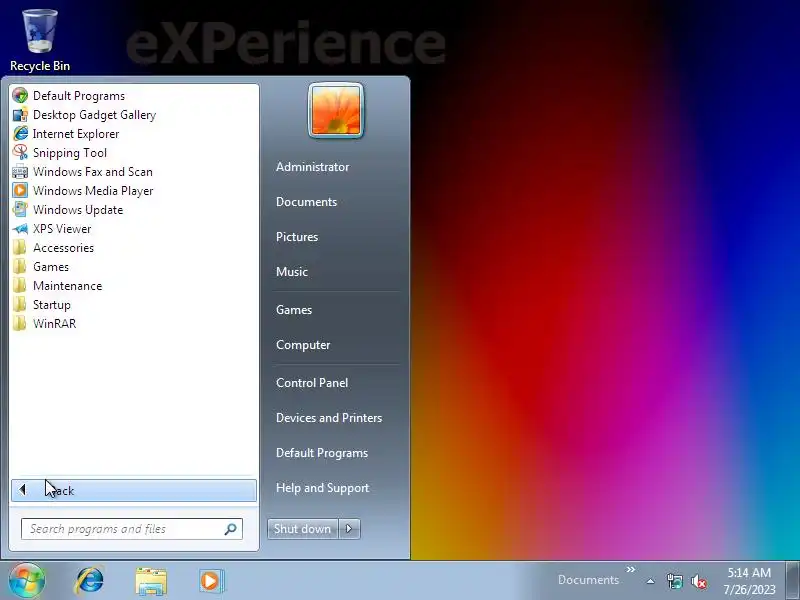Expand the WinRAR folder label

[x=55, y=324]
